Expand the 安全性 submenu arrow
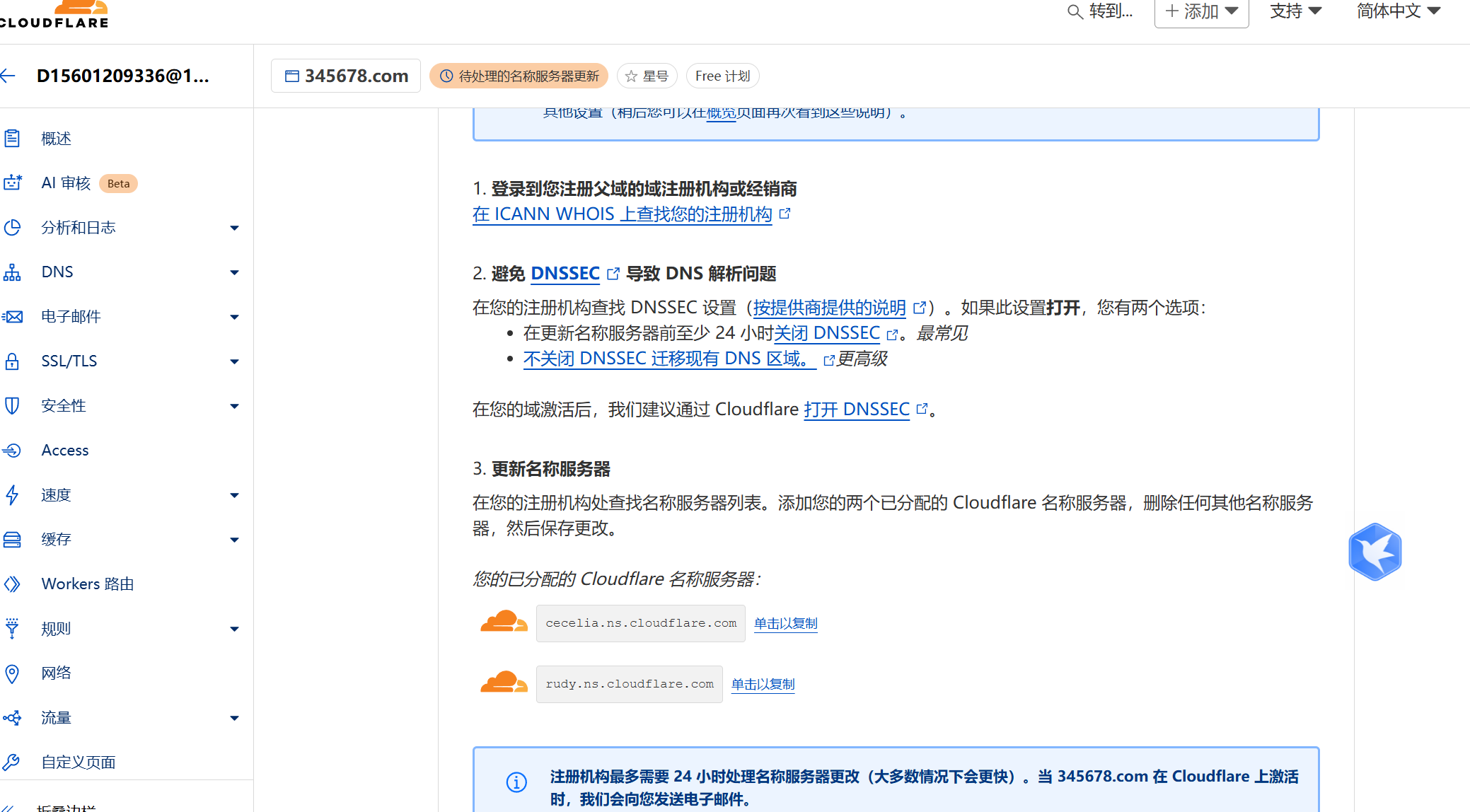Screen dimensions: 1470x812 [234, 406]
